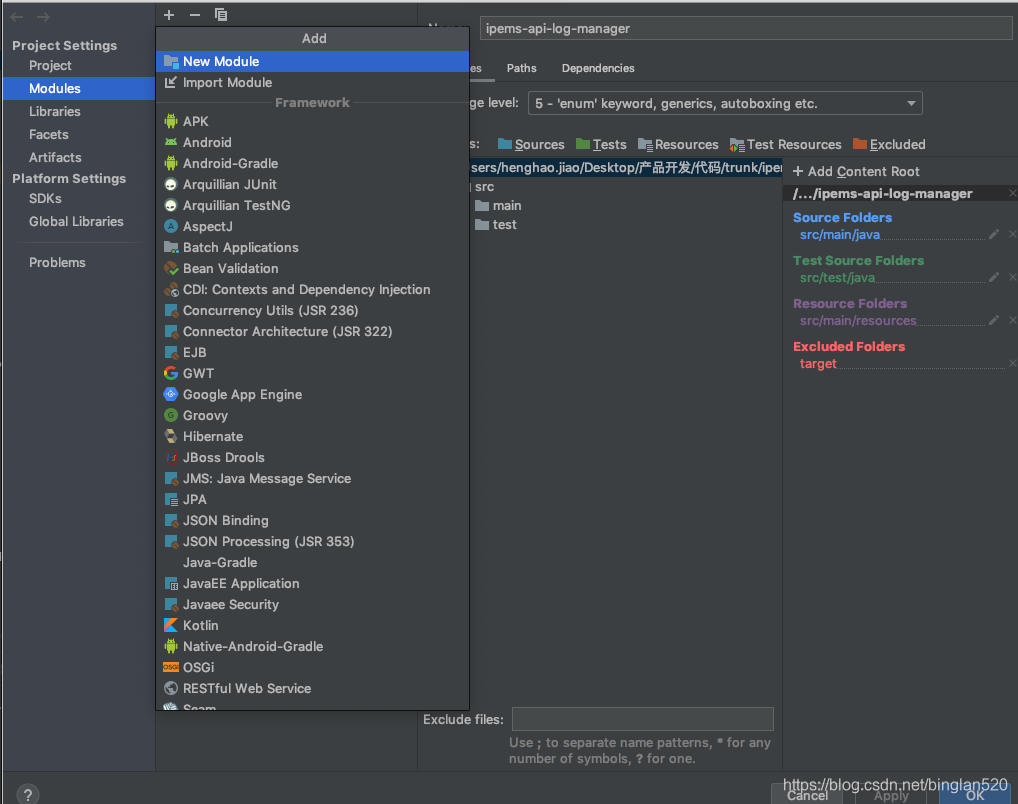Screen dimensions: 1018x804
Task: Click the JavaEE Application icon
Action: 171,583
